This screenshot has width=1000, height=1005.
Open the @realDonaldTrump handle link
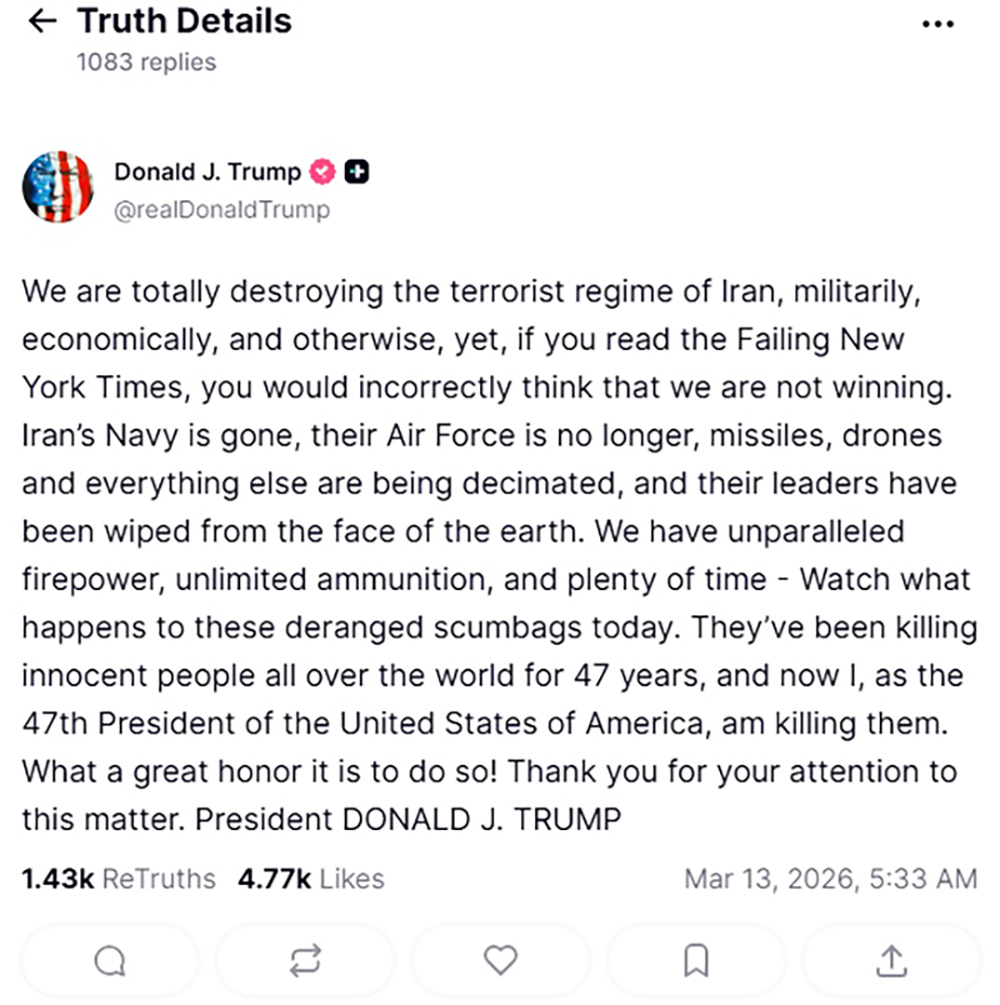tap(221, 210)
